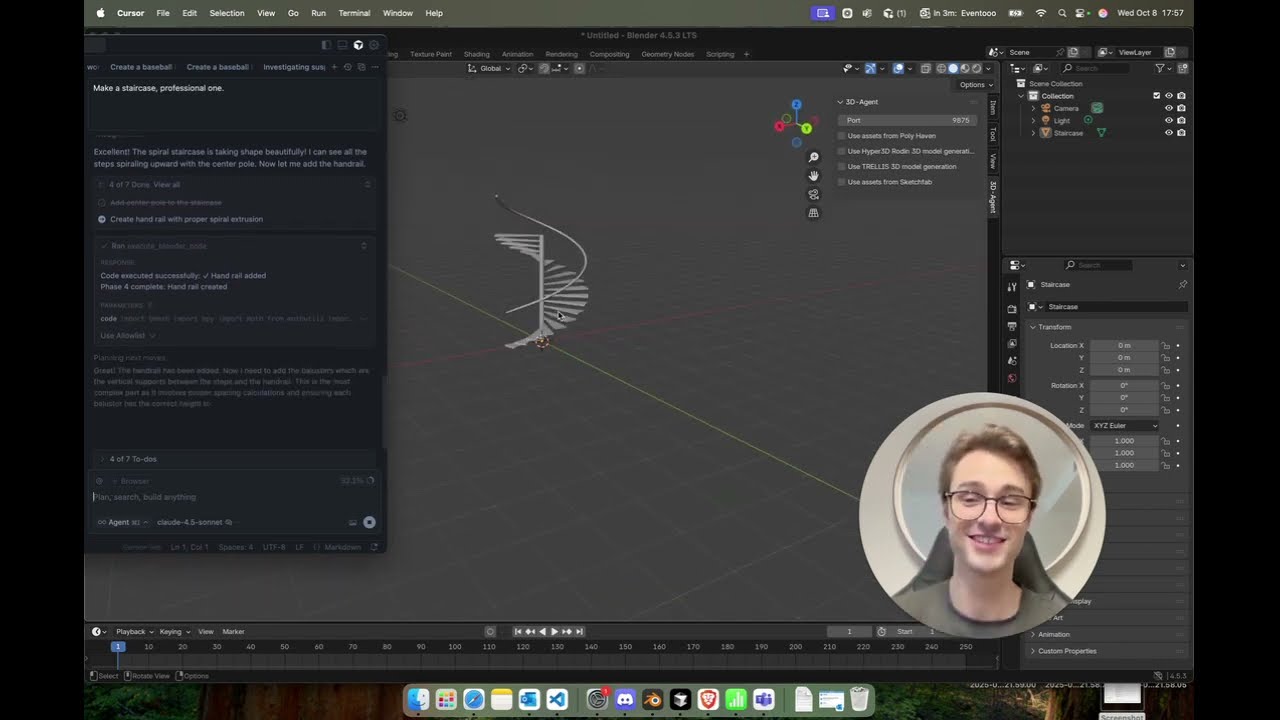The width and height of the screenshot is (1280, 720).
Task: Click the Use Allowlist button
Action: click(126, 336)
